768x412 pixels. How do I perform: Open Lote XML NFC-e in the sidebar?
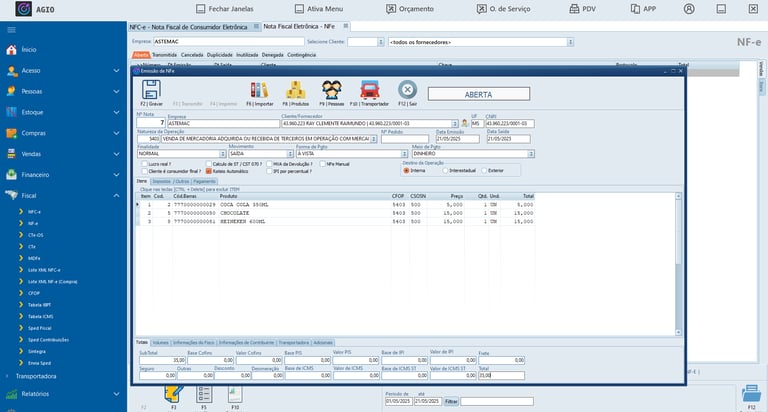coord(44,270)
